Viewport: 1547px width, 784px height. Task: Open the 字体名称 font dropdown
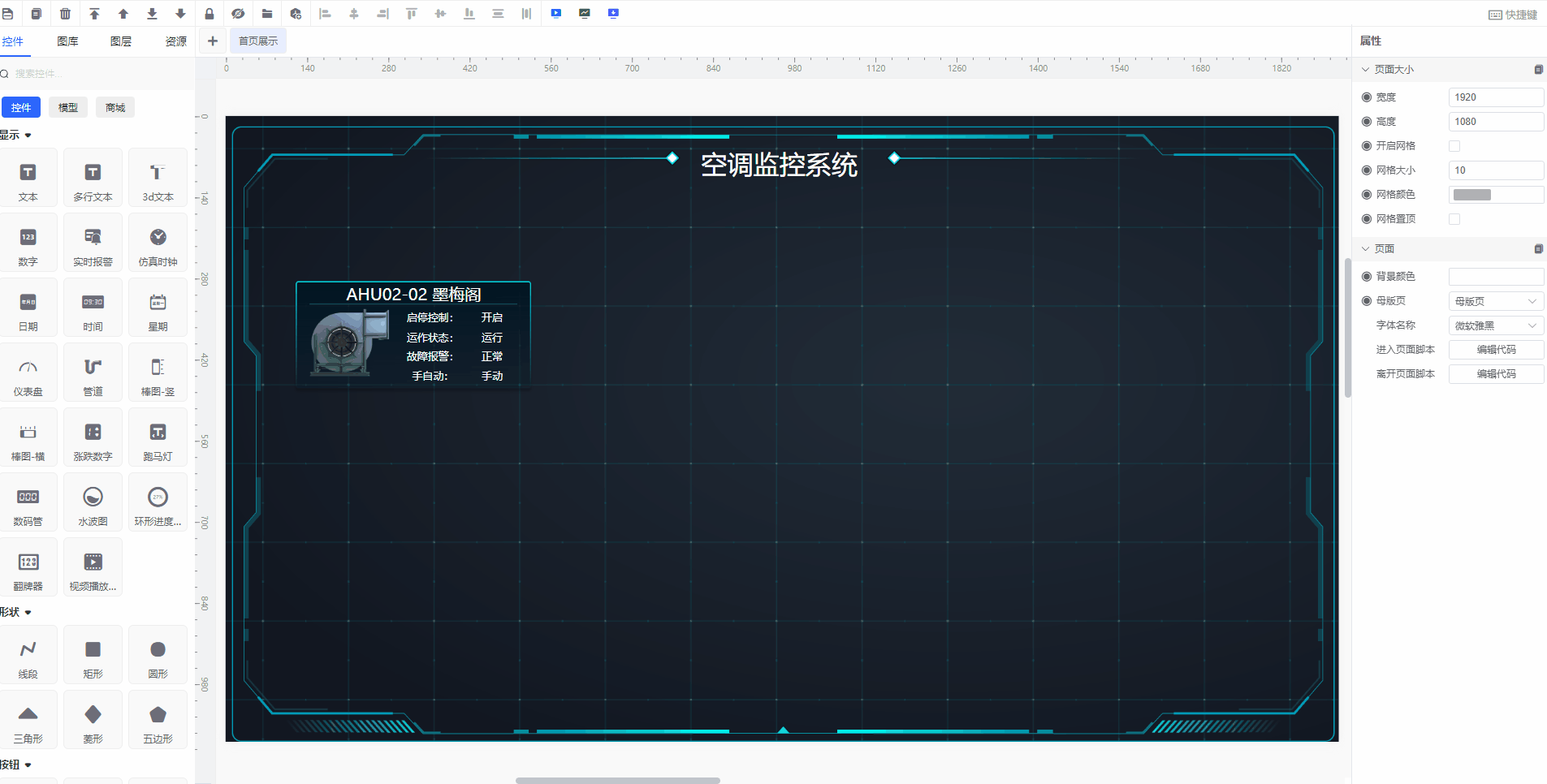[x=1496, y=325]
